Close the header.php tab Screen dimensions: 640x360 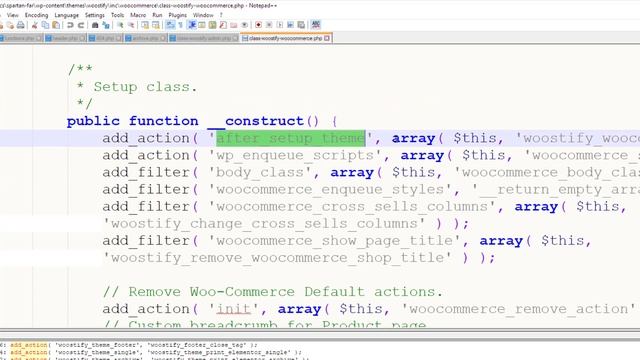pos(82,38)
